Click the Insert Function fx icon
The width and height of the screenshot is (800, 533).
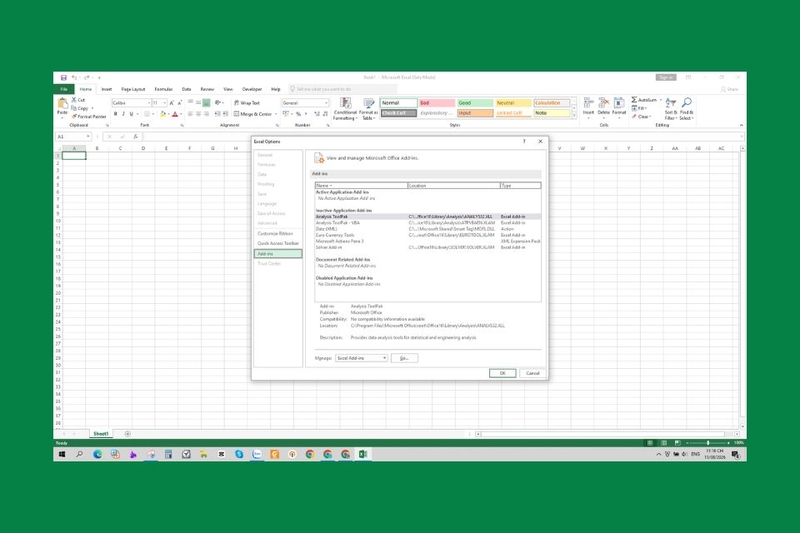pos(135,137)
